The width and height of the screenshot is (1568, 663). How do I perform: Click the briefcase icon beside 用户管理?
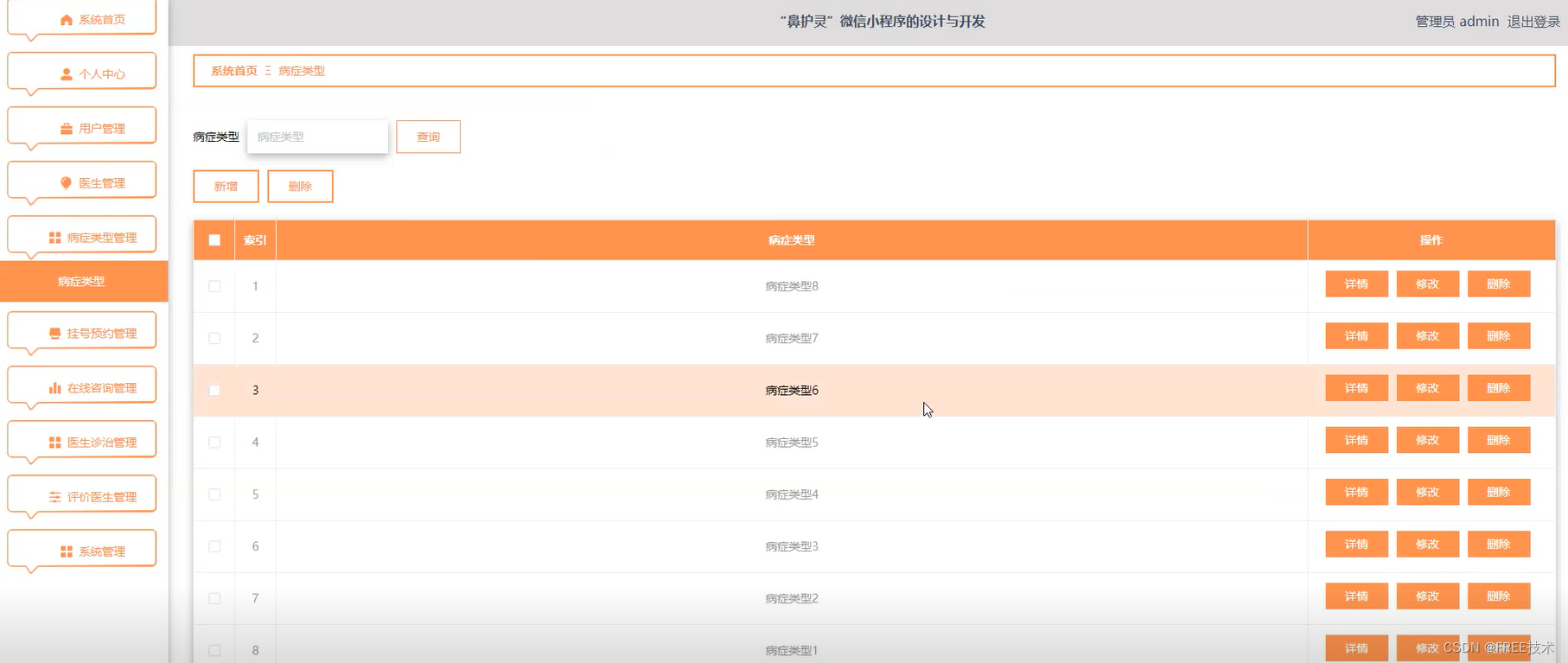coord(67,129)
